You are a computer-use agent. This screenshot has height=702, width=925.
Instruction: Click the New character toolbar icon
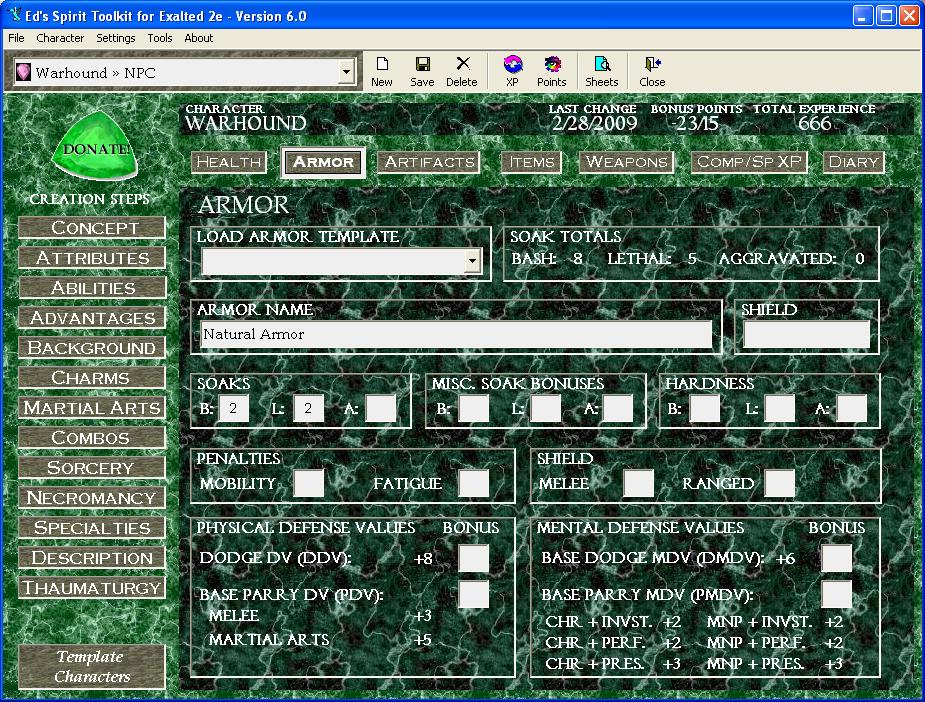pyautogui.click(x=382, y=64)
